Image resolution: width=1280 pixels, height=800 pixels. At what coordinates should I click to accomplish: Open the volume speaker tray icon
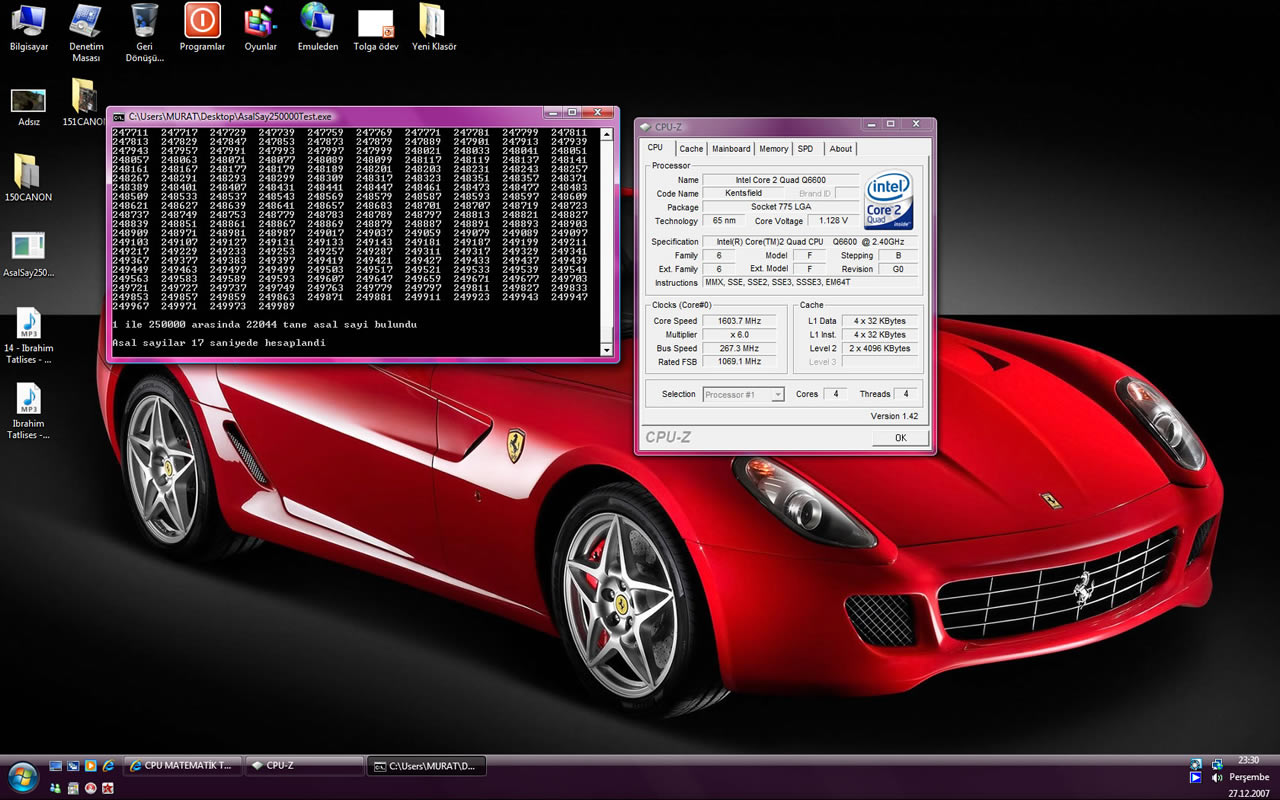point(1217,778)
